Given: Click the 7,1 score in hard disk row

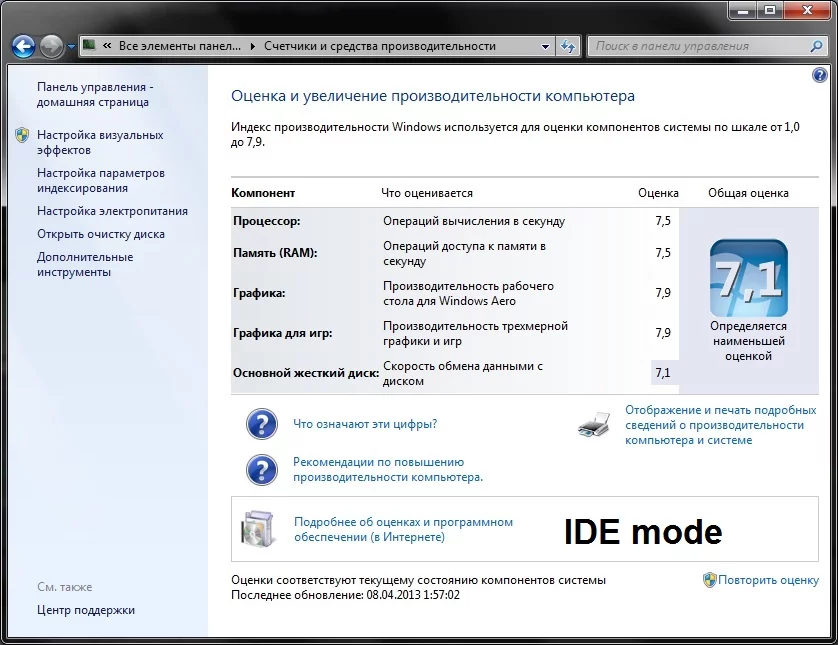Looking at the screenshot, I should 663,373.
